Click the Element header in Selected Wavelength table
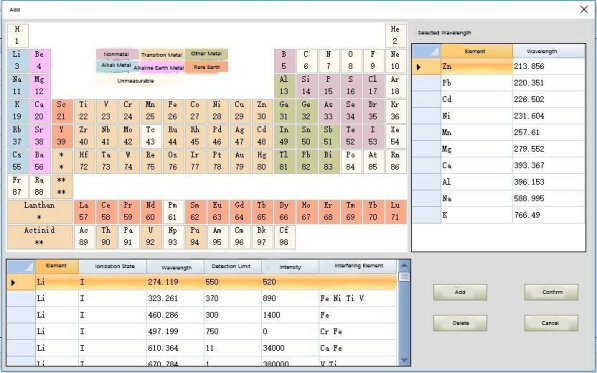This screenshot has height=373, width=597. [477, 51]
